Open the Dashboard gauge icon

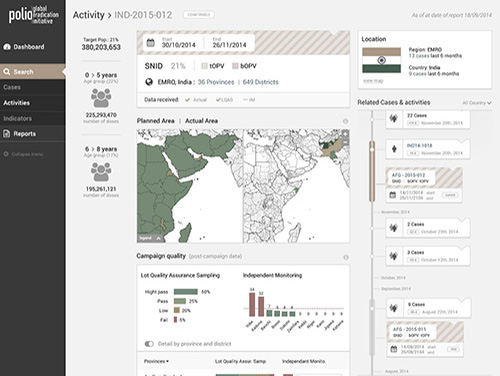pyautogui.click(x=7, y=47)
